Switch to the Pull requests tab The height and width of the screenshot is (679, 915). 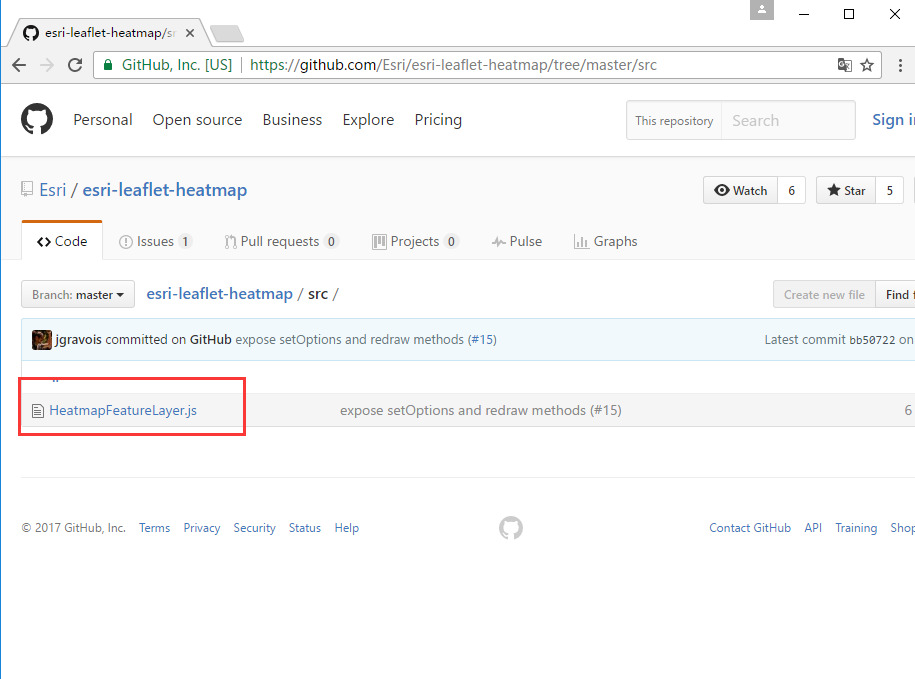[x=281, y=242]
